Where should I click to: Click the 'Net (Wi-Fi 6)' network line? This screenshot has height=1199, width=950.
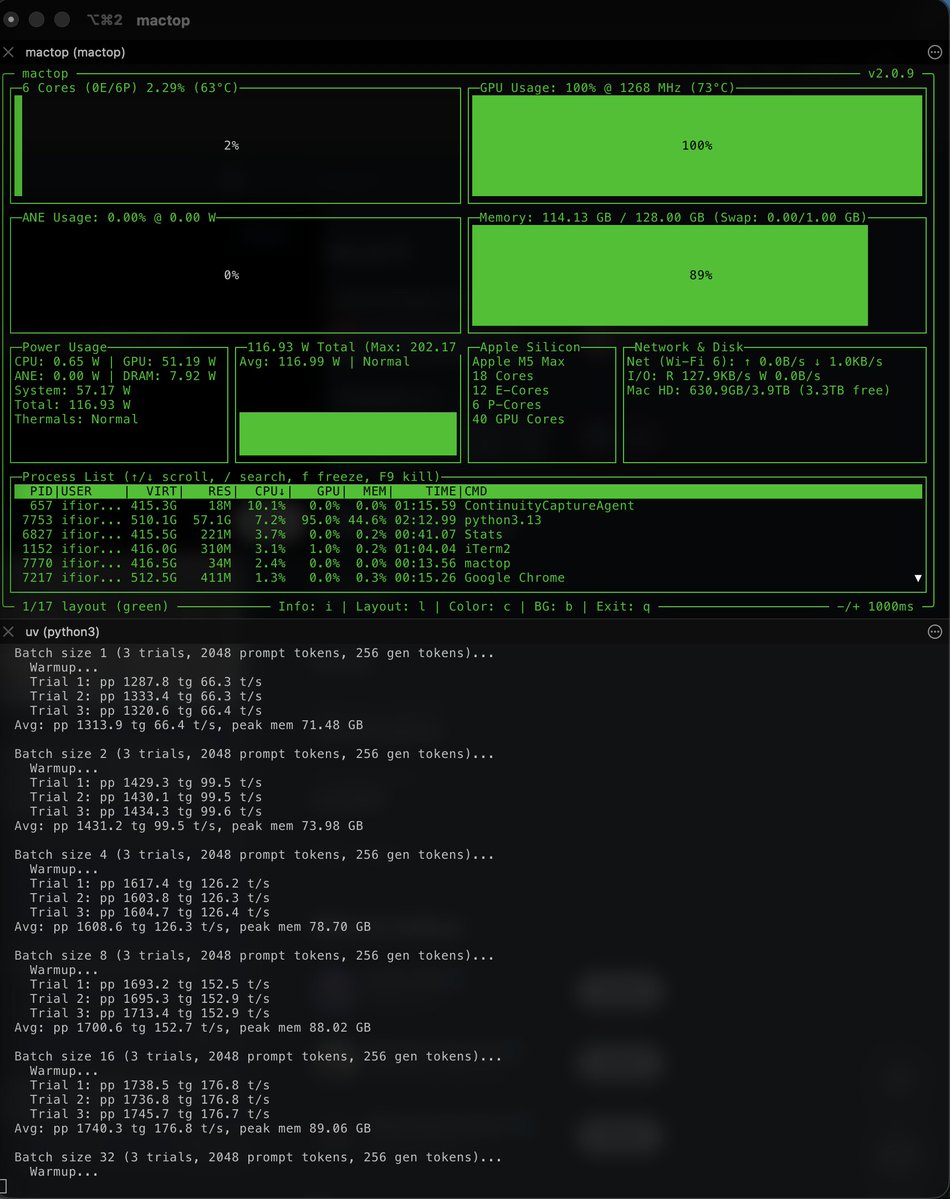tap(754, 362)
